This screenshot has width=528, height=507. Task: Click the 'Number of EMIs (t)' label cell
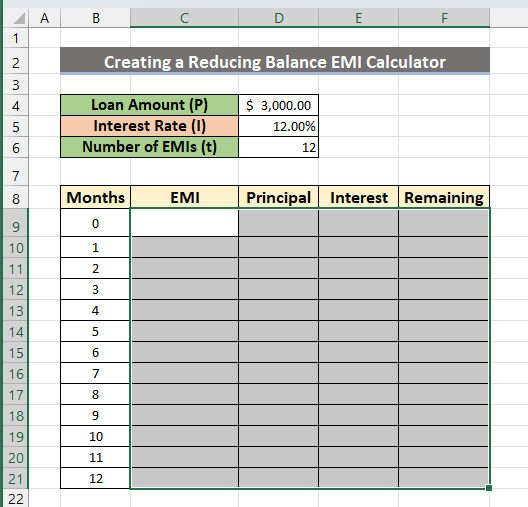point(150,147)
